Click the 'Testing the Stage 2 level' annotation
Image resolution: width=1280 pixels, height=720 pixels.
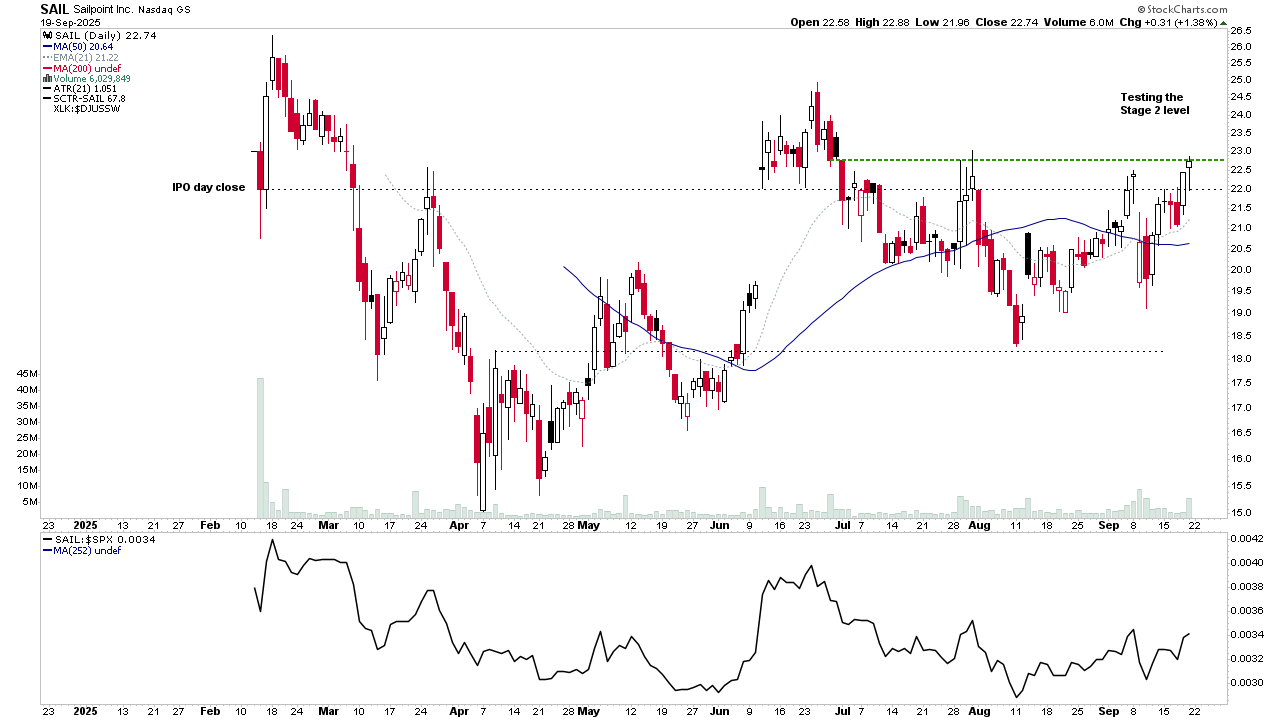coord(1155,104)
